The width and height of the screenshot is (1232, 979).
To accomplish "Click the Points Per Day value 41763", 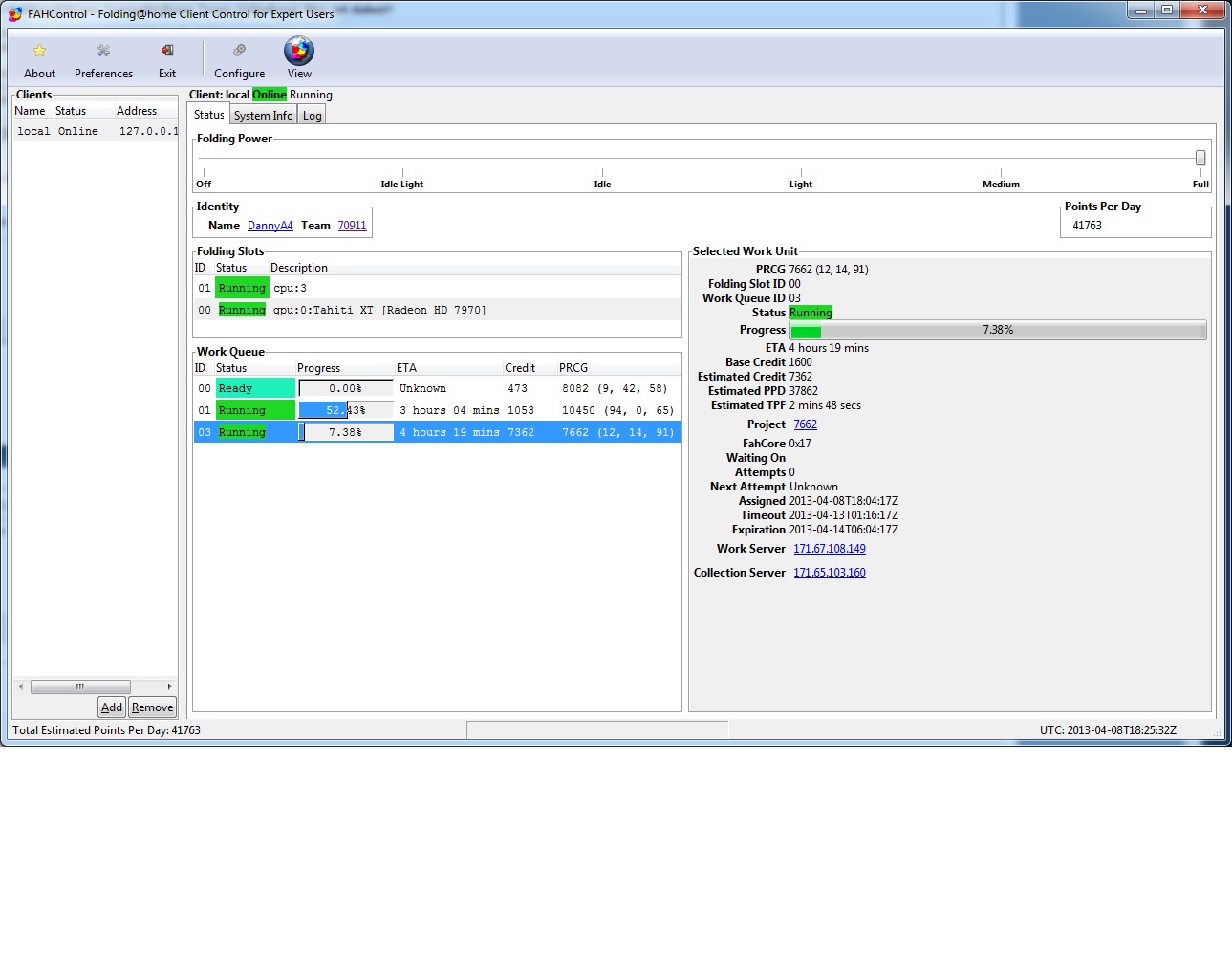I will [1088, 226].
